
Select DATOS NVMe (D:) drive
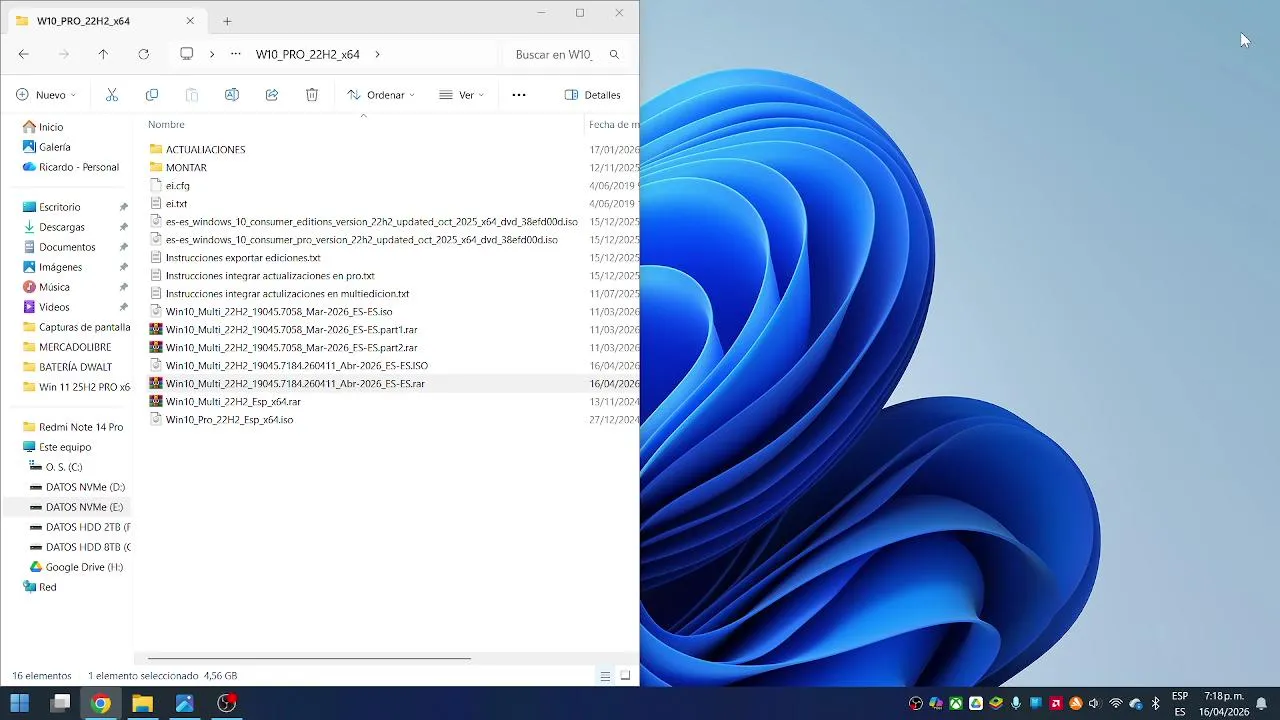click(x=85, y=487)
